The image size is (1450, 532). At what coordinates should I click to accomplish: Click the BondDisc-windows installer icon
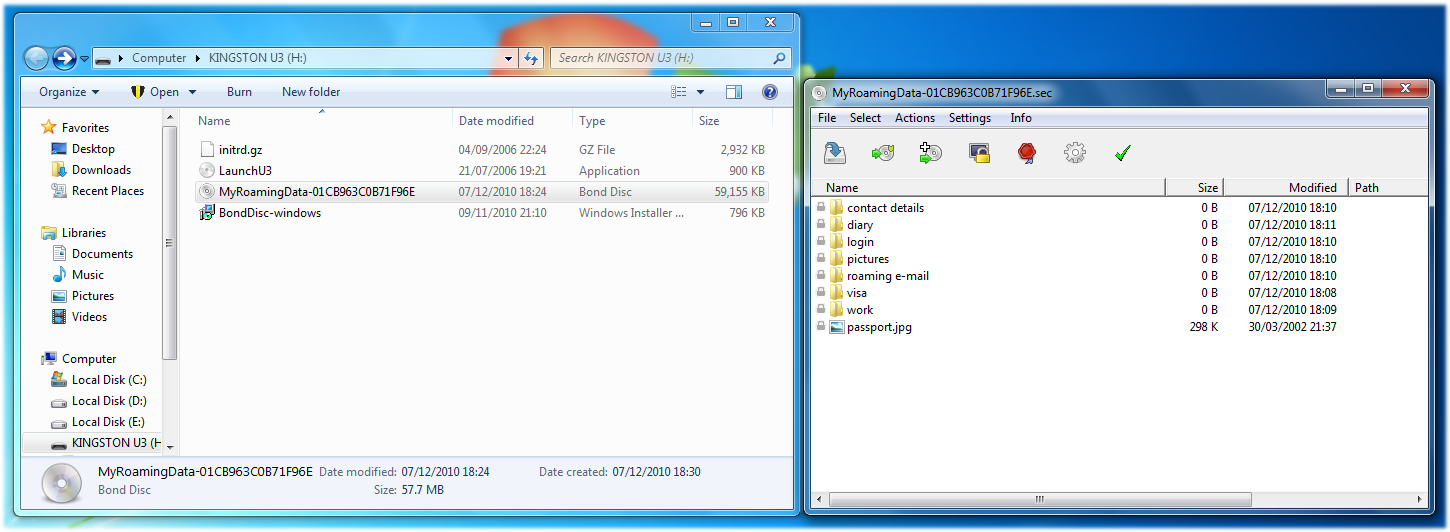207,213
